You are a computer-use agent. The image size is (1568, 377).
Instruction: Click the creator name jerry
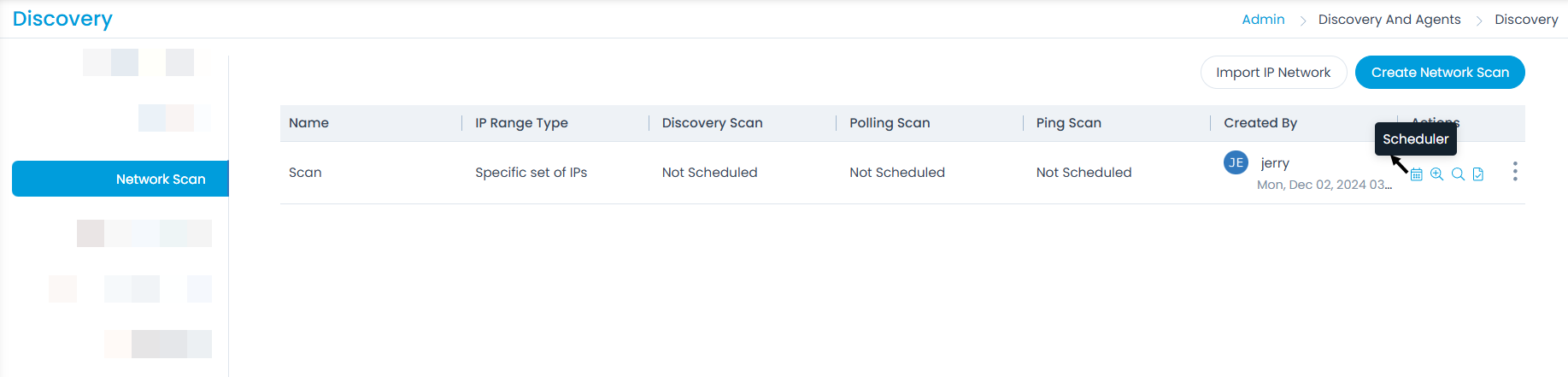pos(1275,163)
